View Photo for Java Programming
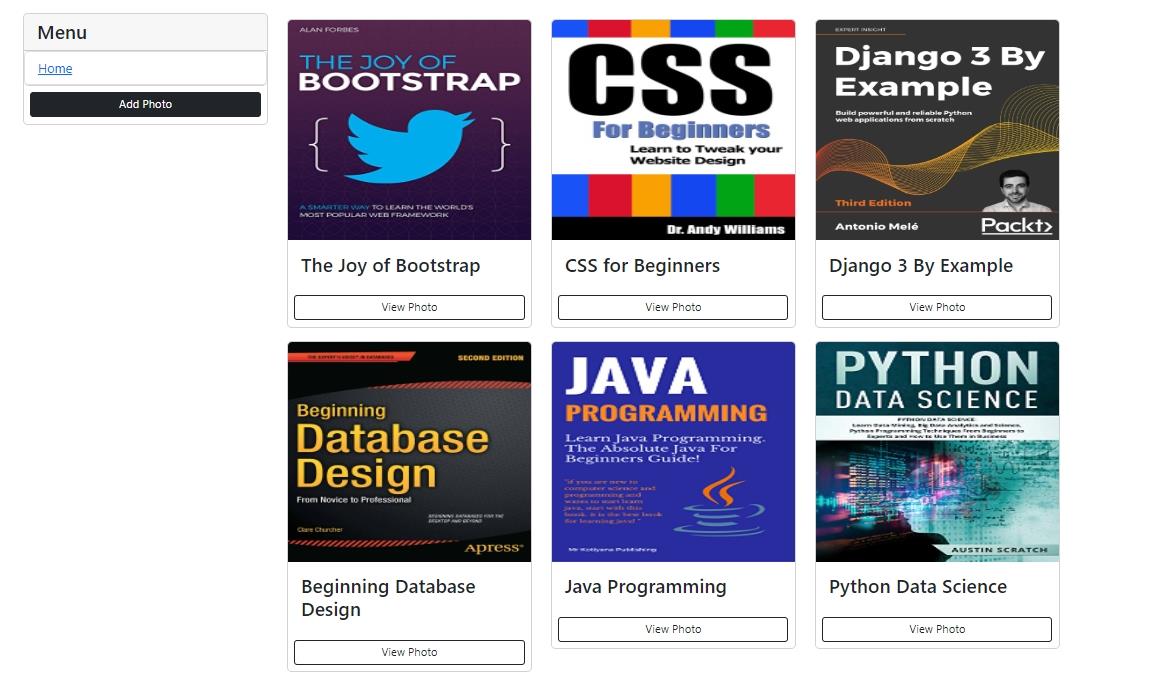Screen dimensions: 1168x691 click(673, 629)
